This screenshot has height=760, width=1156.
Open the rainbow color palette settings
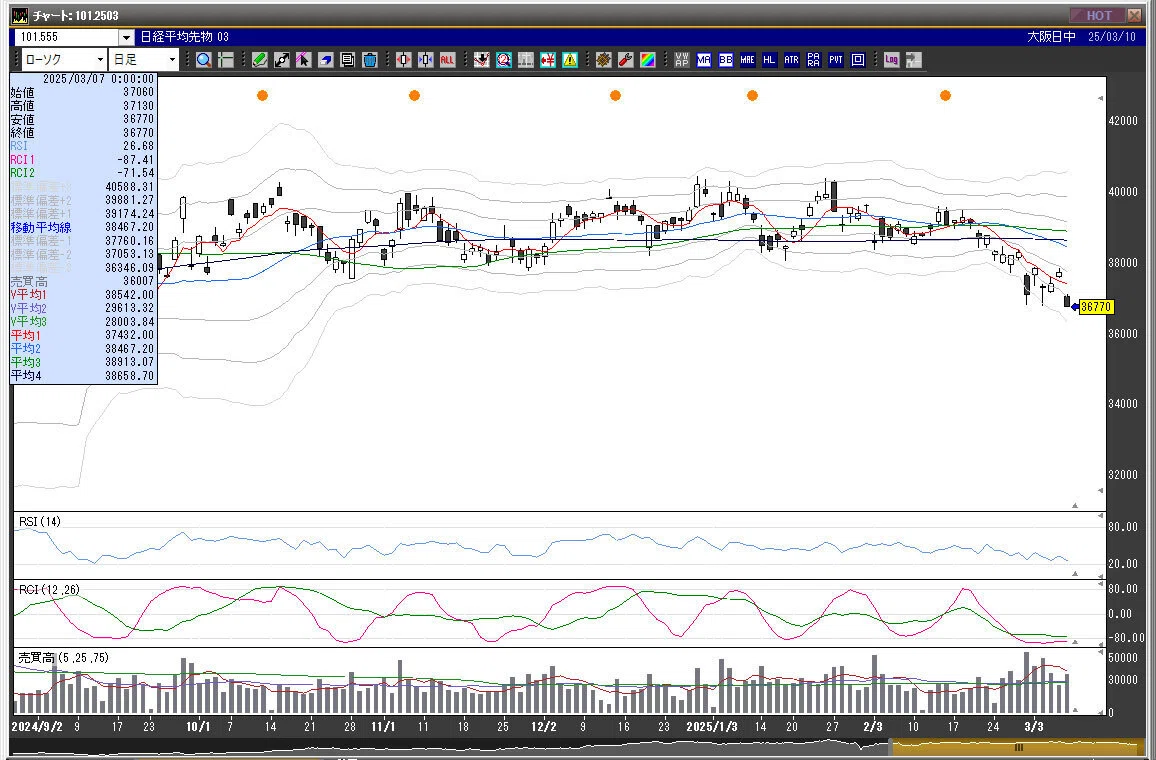tap(648, 60)
